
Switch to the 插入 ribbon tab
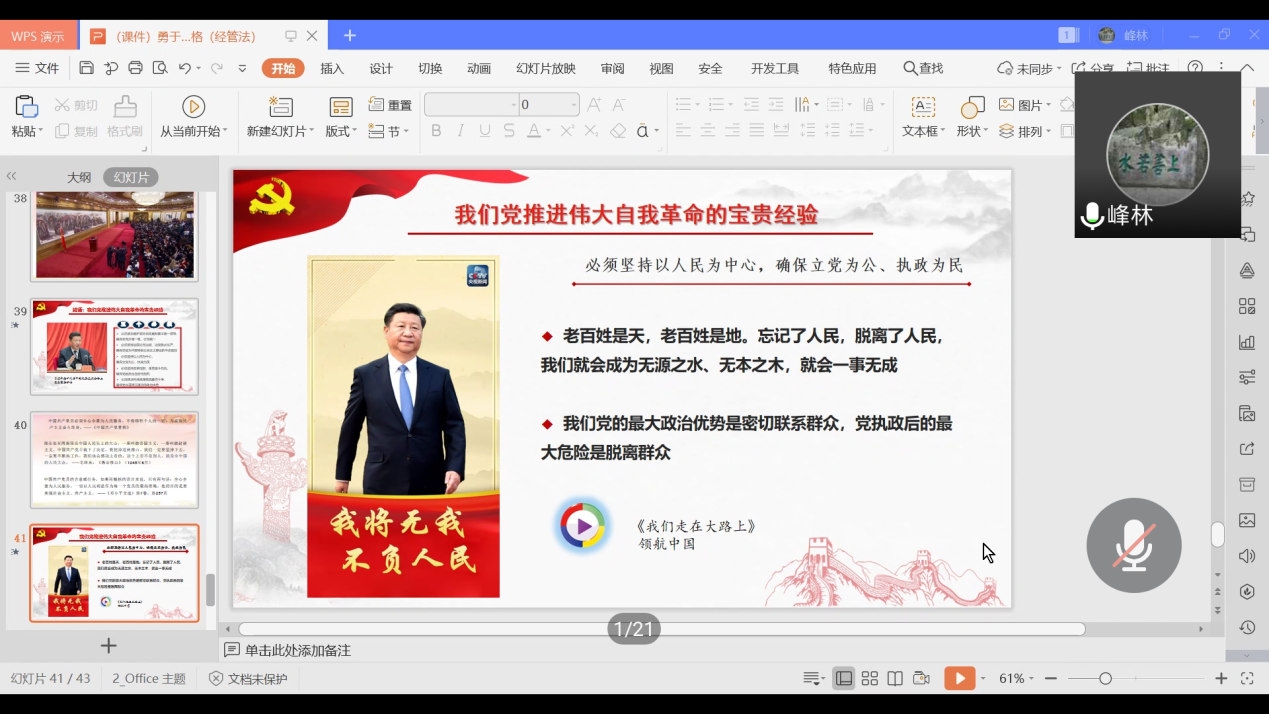pos(331,68)
